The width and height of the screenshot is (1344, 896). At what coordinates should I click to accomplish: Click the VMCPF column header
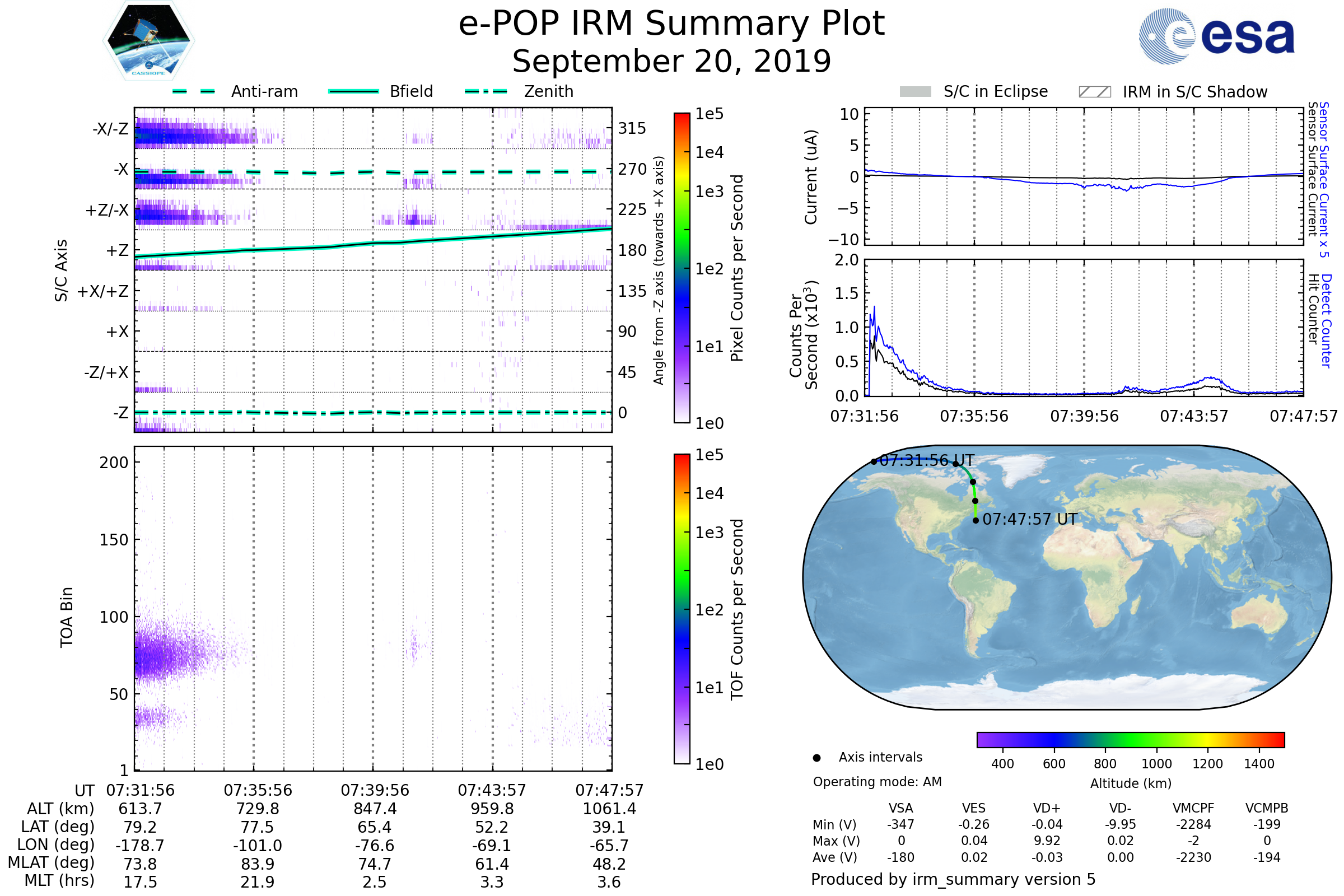[x=1193, y=808]
